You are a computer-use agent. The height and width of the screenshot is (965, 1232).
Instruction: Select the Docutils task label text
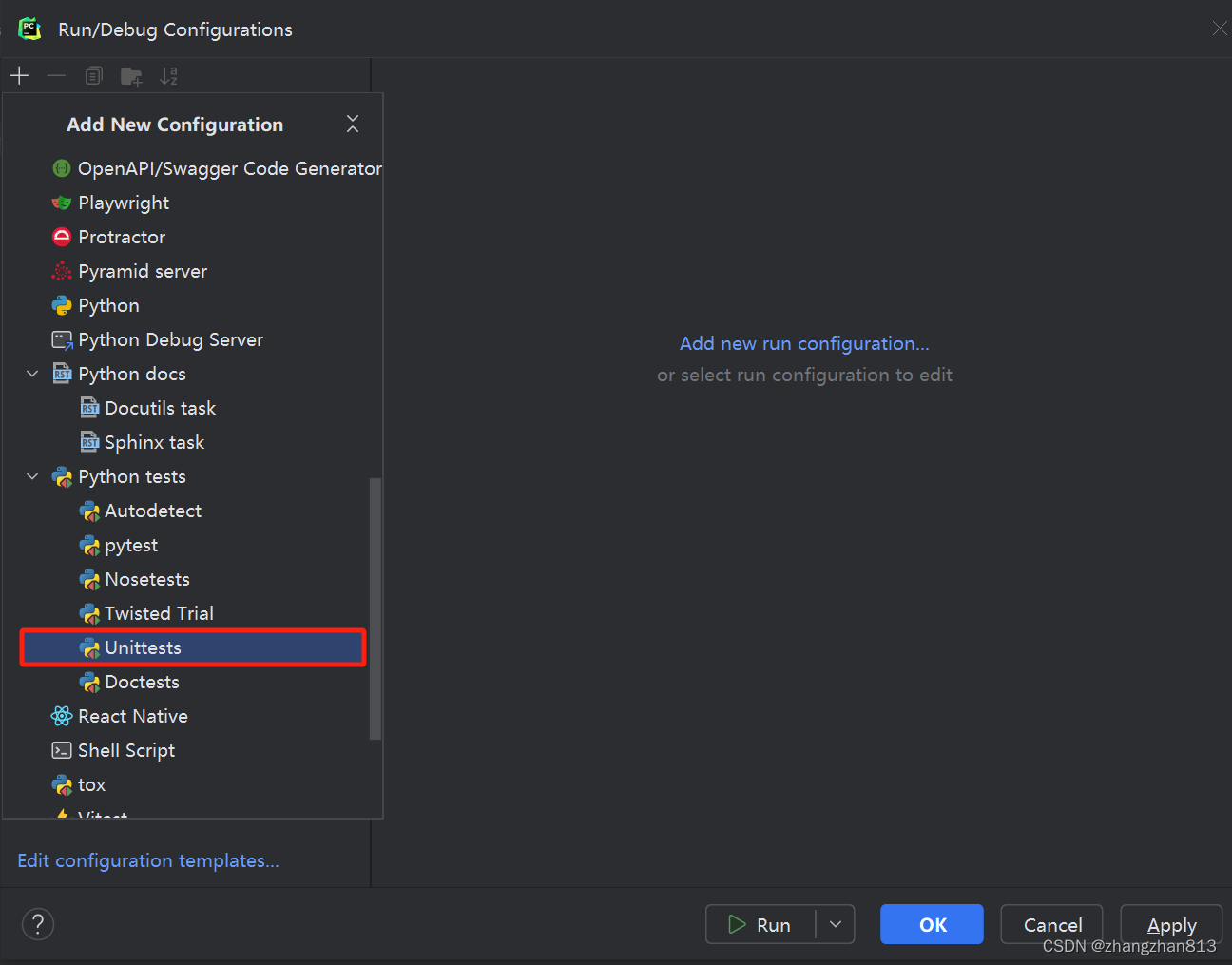(x=160, y=408)
